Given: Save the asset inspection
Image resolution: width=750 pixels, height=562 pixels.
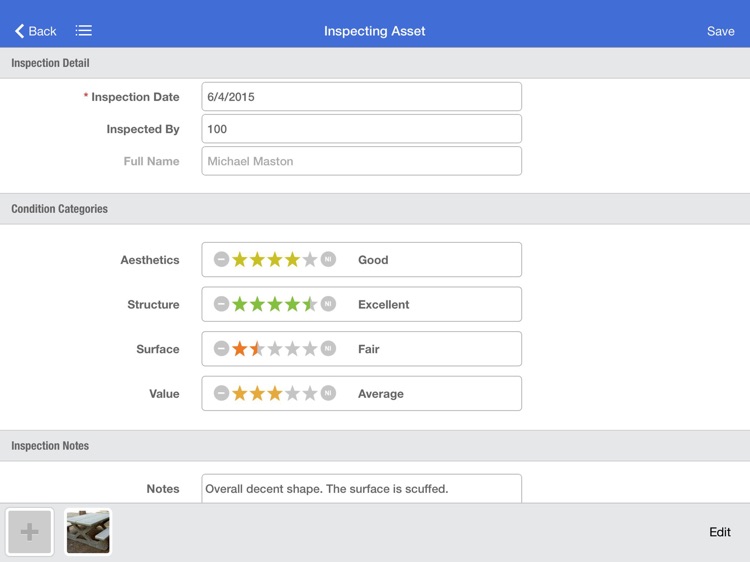Looking at the screenshot, I should (x=720, y=31).
